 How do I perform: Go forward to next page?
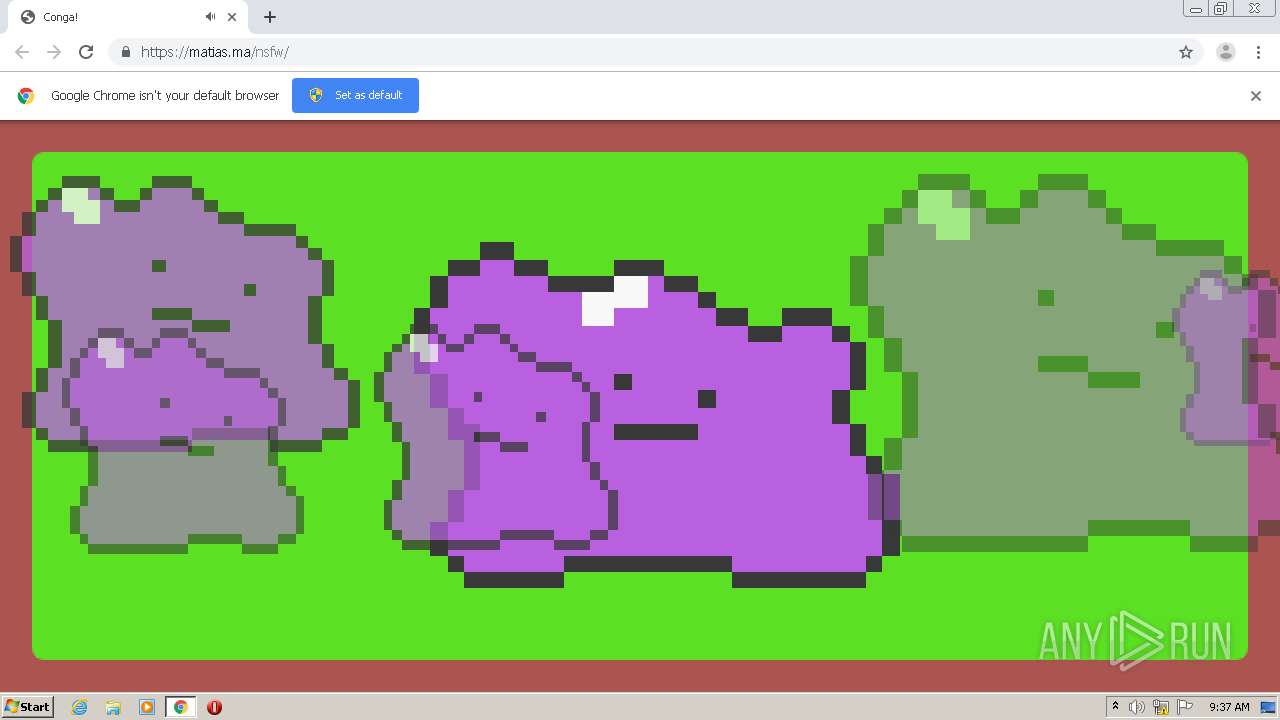(x=54, y=52)
